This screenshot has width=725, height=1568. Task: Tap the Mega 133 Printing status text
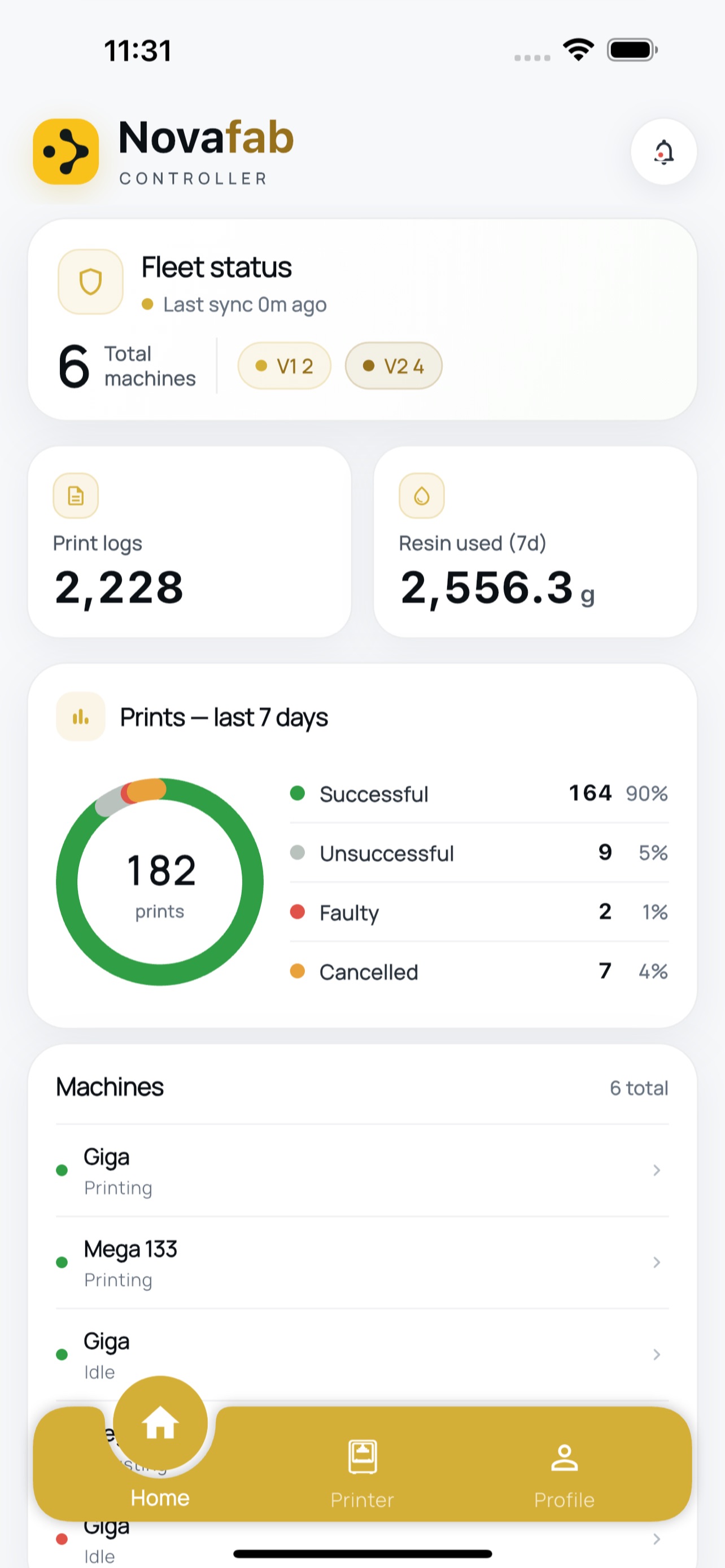[x=118, y=1280]
